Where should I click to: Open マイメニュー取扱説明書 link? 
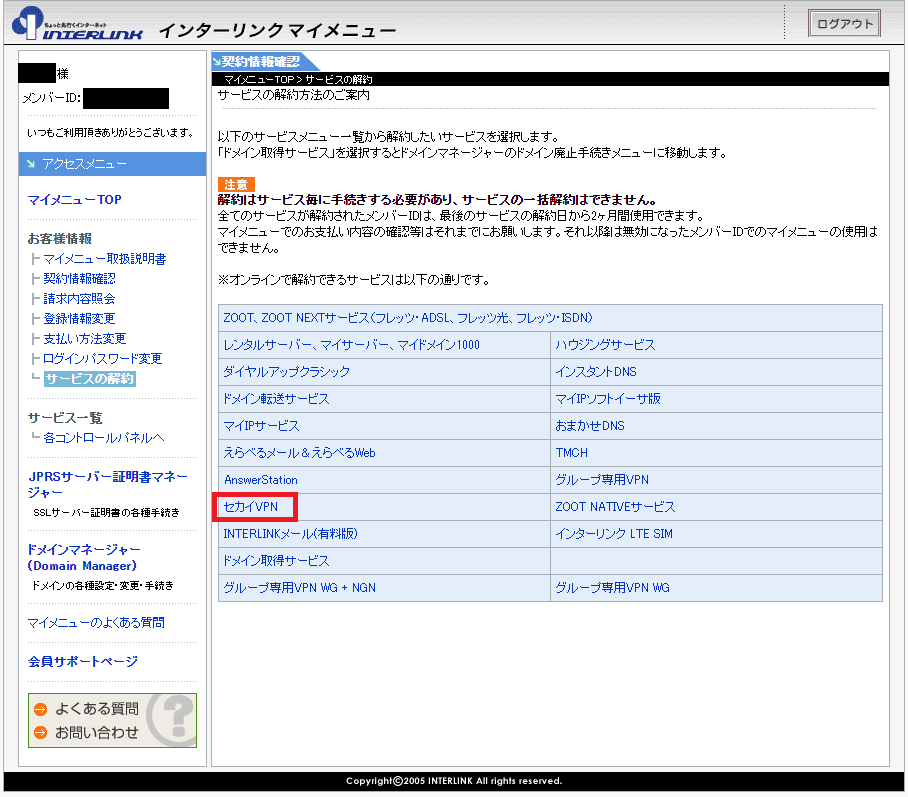(x=105, y=259)
